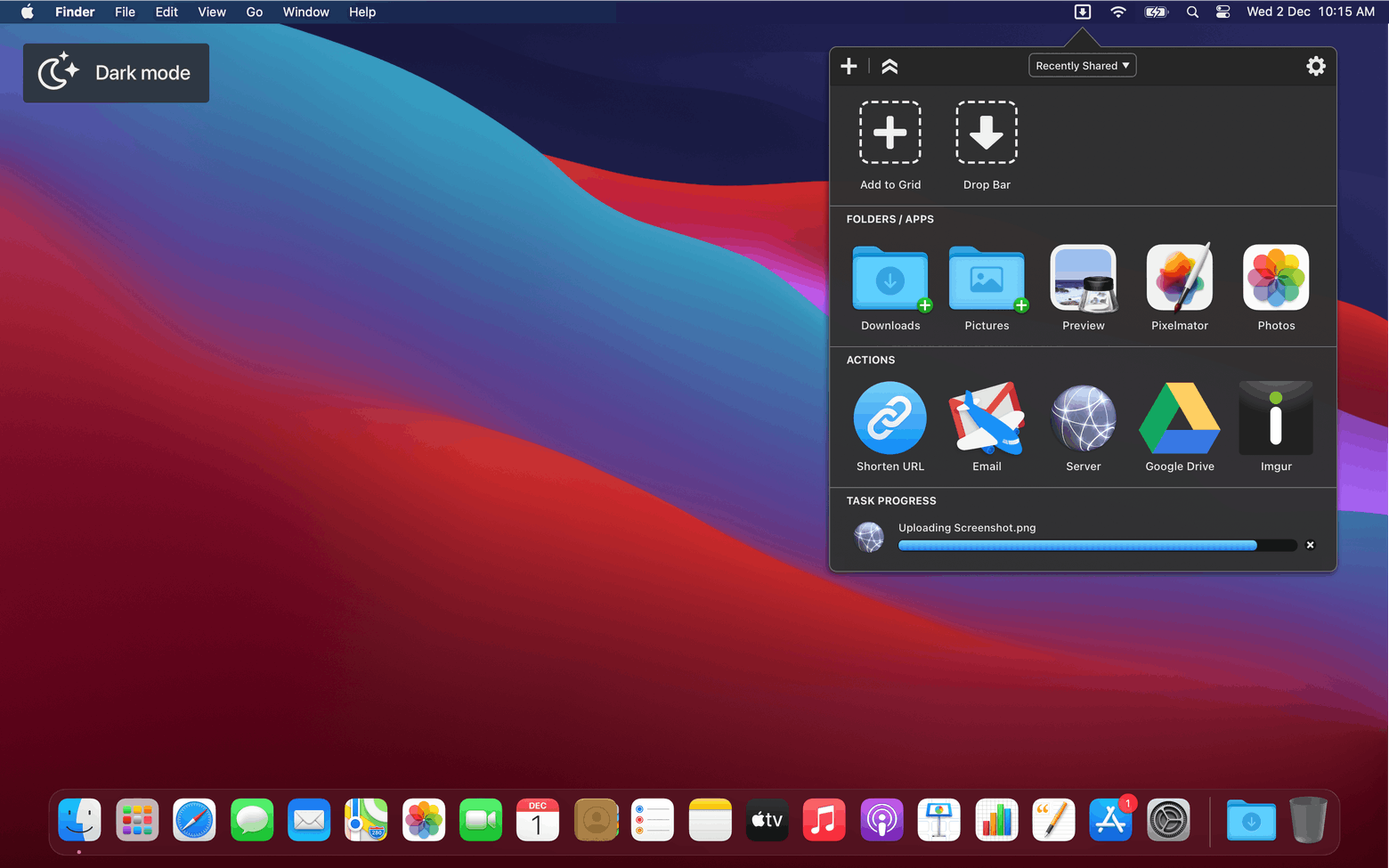Click the Dropzone menu bar icon

click(1083, 12)
